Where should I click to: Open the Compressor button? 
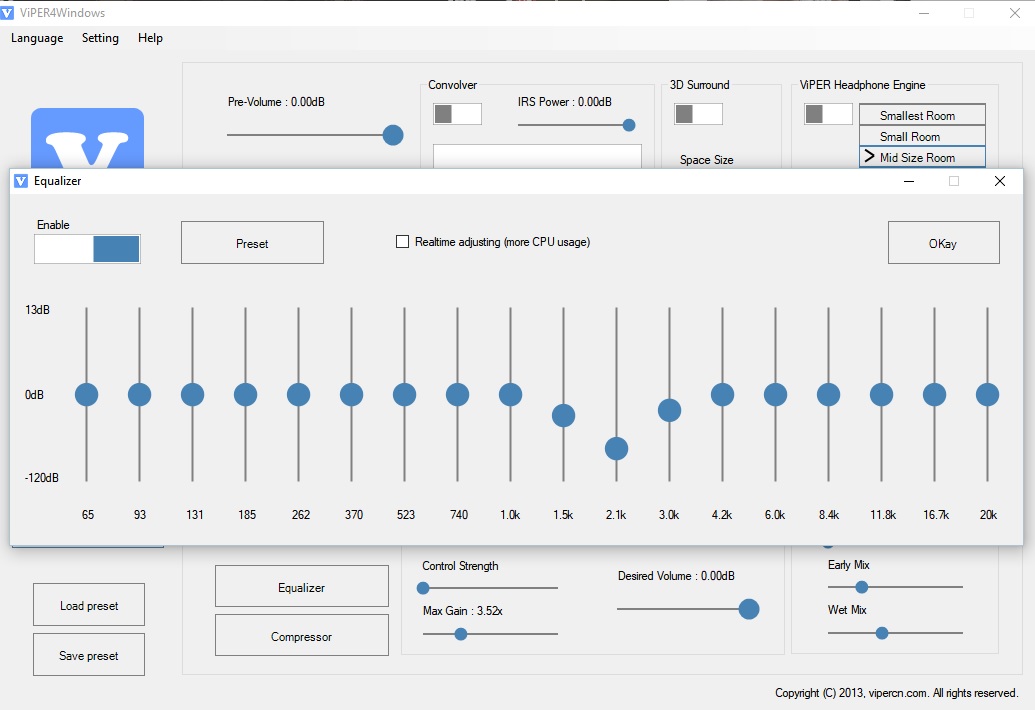tap(302, 635)
